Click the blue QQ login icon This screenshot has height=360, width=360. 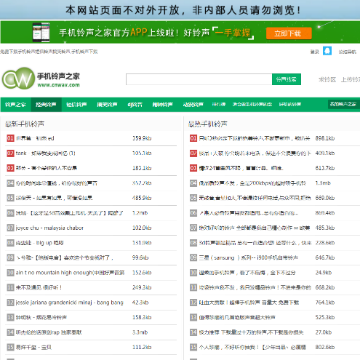(x=327, y=51)
